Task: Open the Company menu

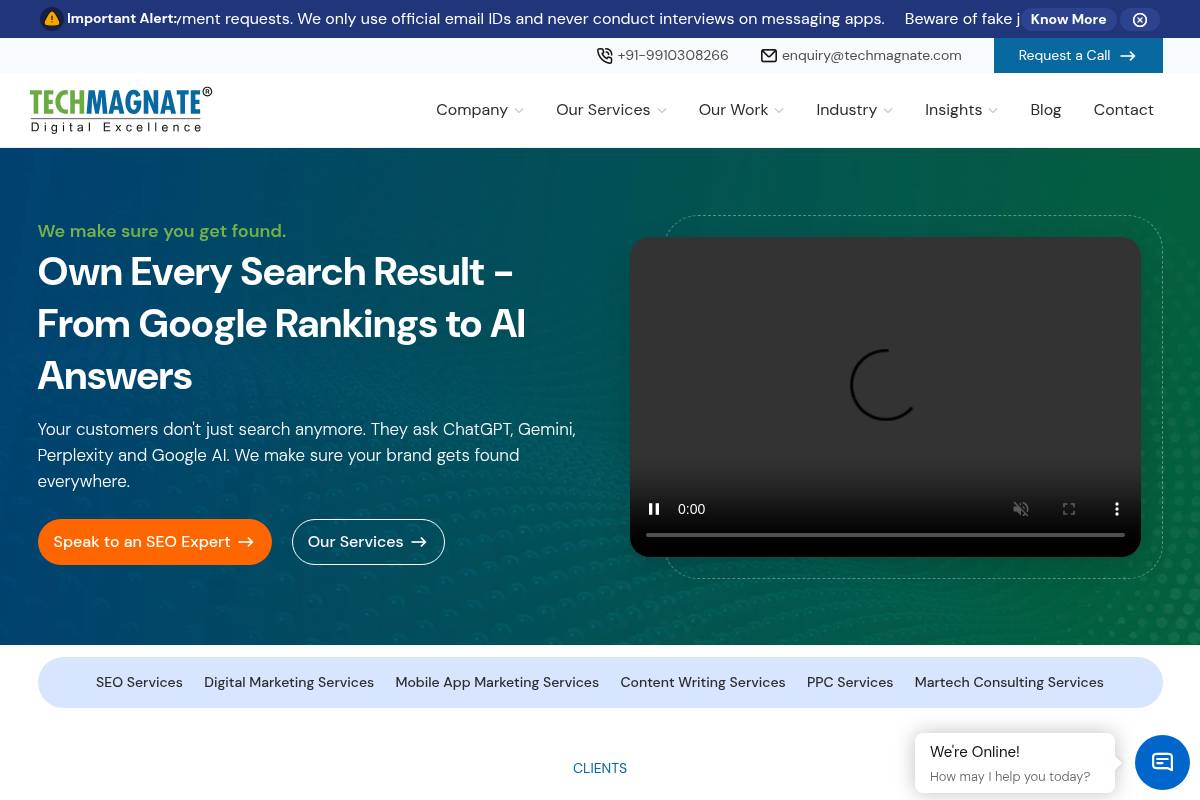Action: (x=472, y=110)
